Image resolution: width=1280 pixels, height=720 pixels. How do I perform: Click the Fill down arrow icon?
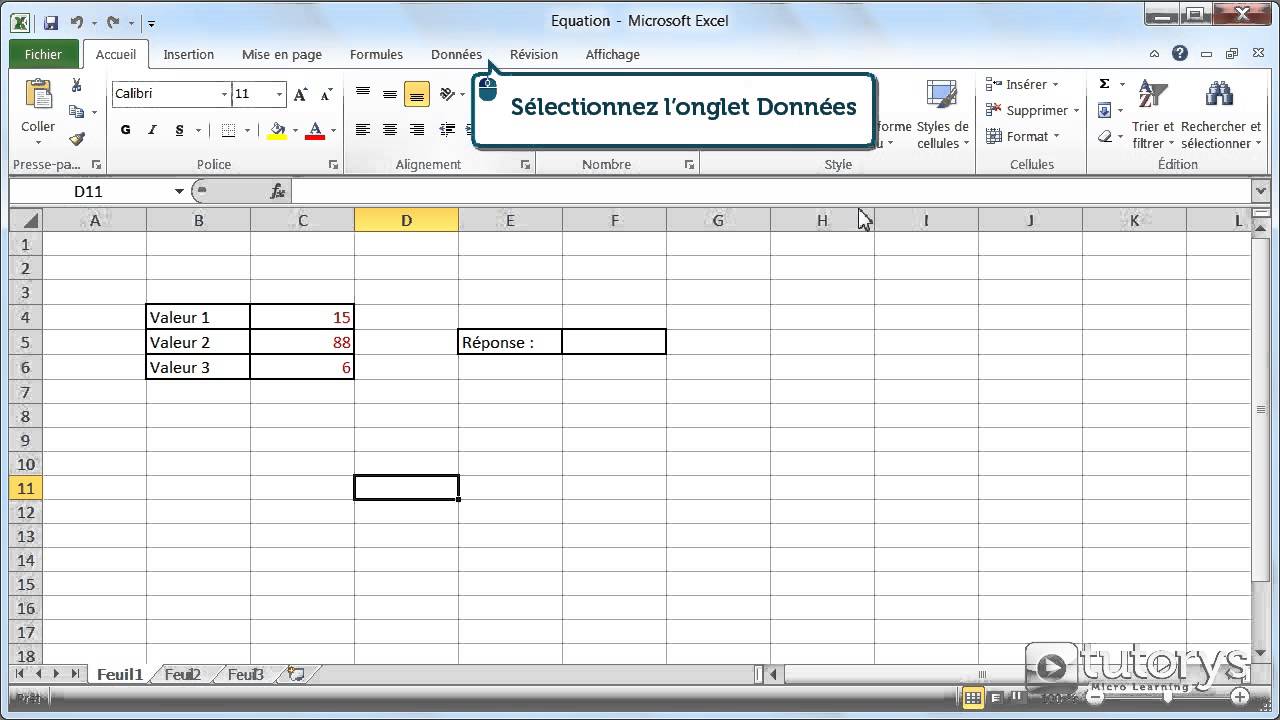click(x=1105, y=111)
